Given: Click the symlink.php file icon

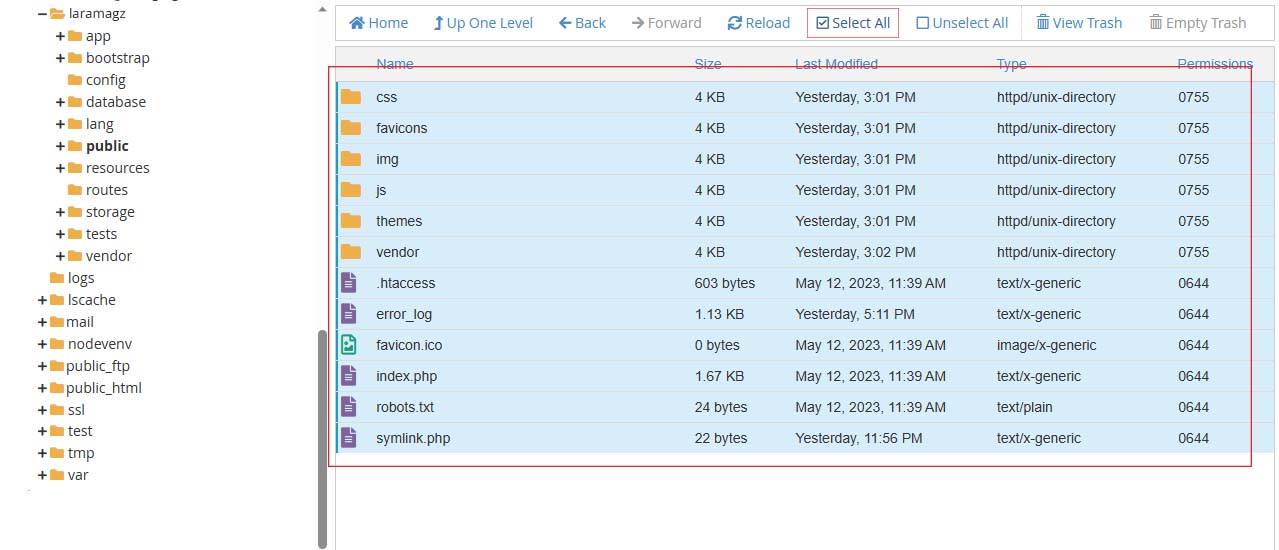Looking at the screenshot, I should click(348, 438).
